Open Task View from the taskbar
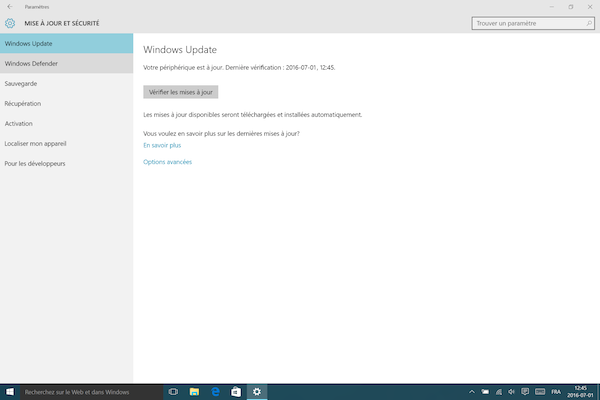This screenshot has height=400, width=600. tap(173, 392)
